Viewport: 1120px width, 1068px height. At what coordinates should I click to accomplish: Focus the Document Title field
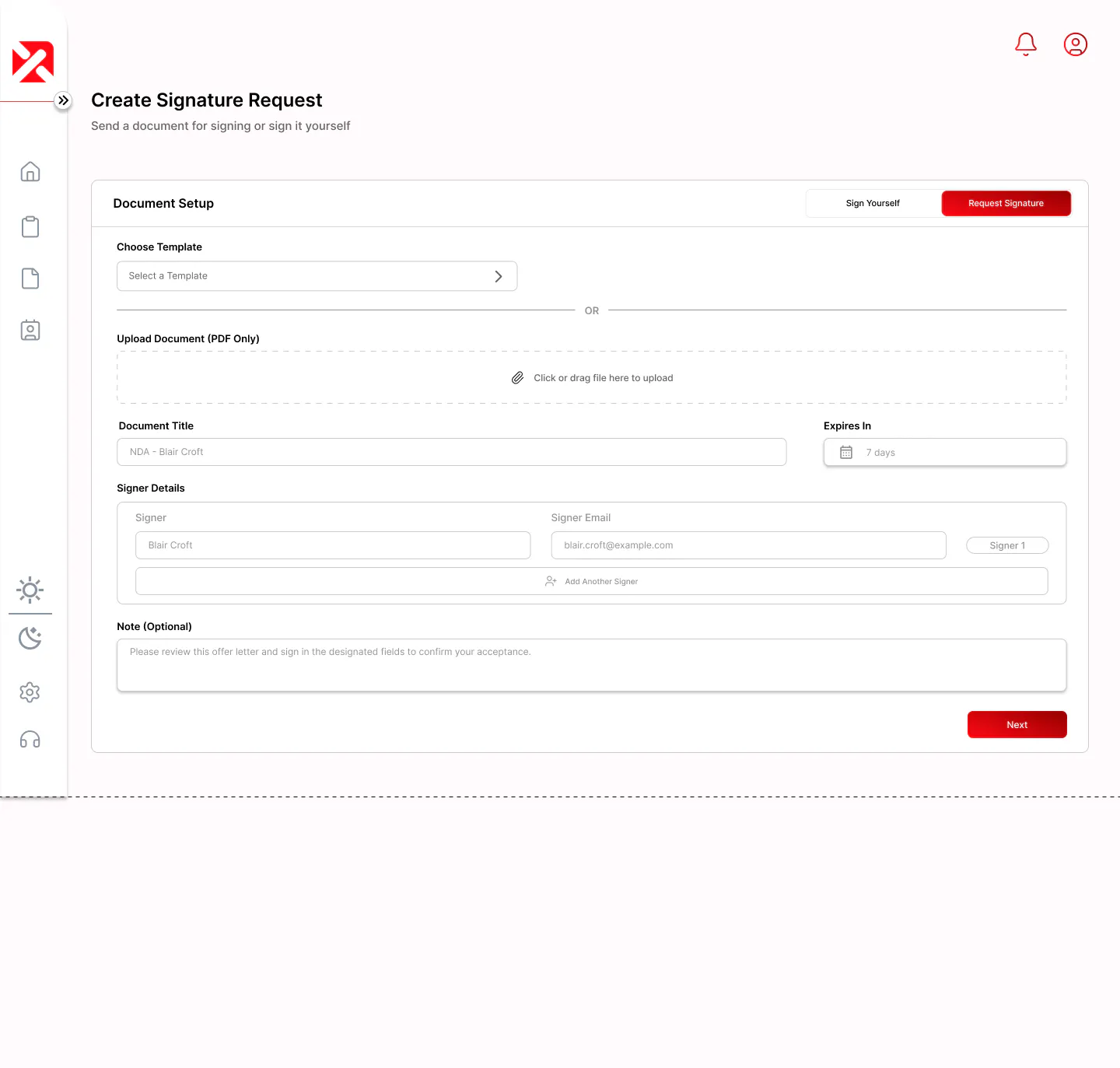[x=451, y=452]
